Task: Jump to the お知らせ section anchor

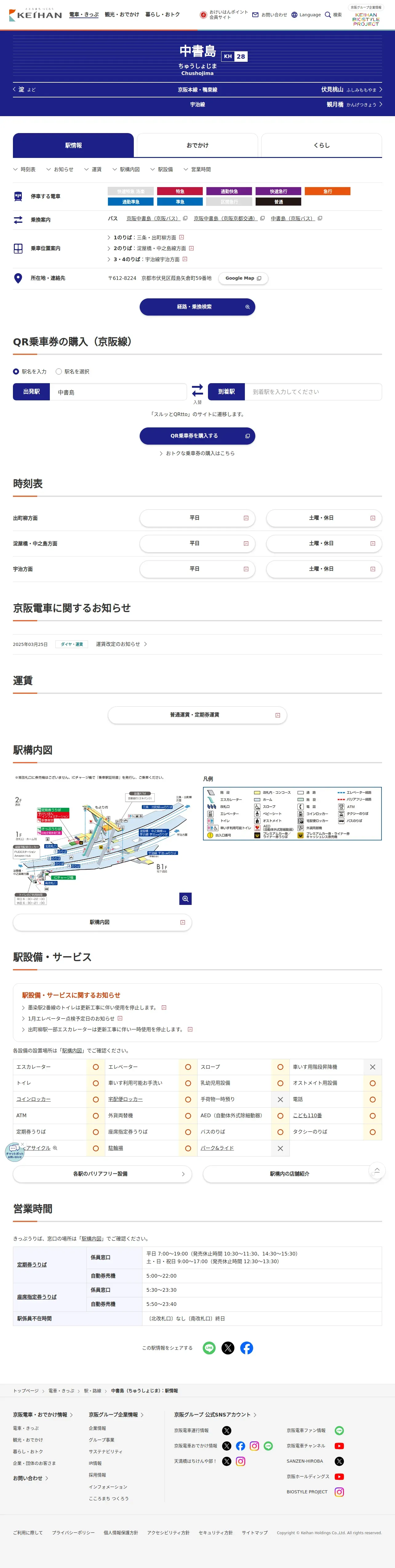Action: click(x=60, y=169)
